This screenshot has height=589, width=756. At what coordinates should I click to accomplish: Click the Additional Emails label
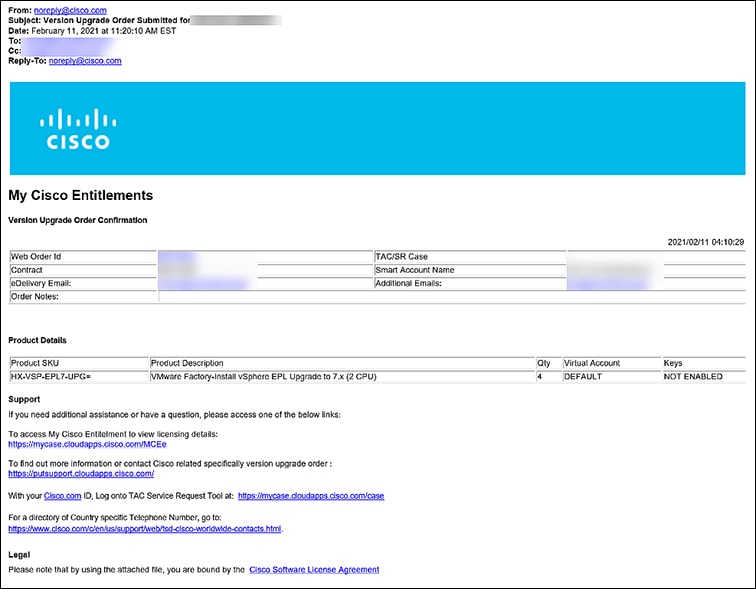408,283
